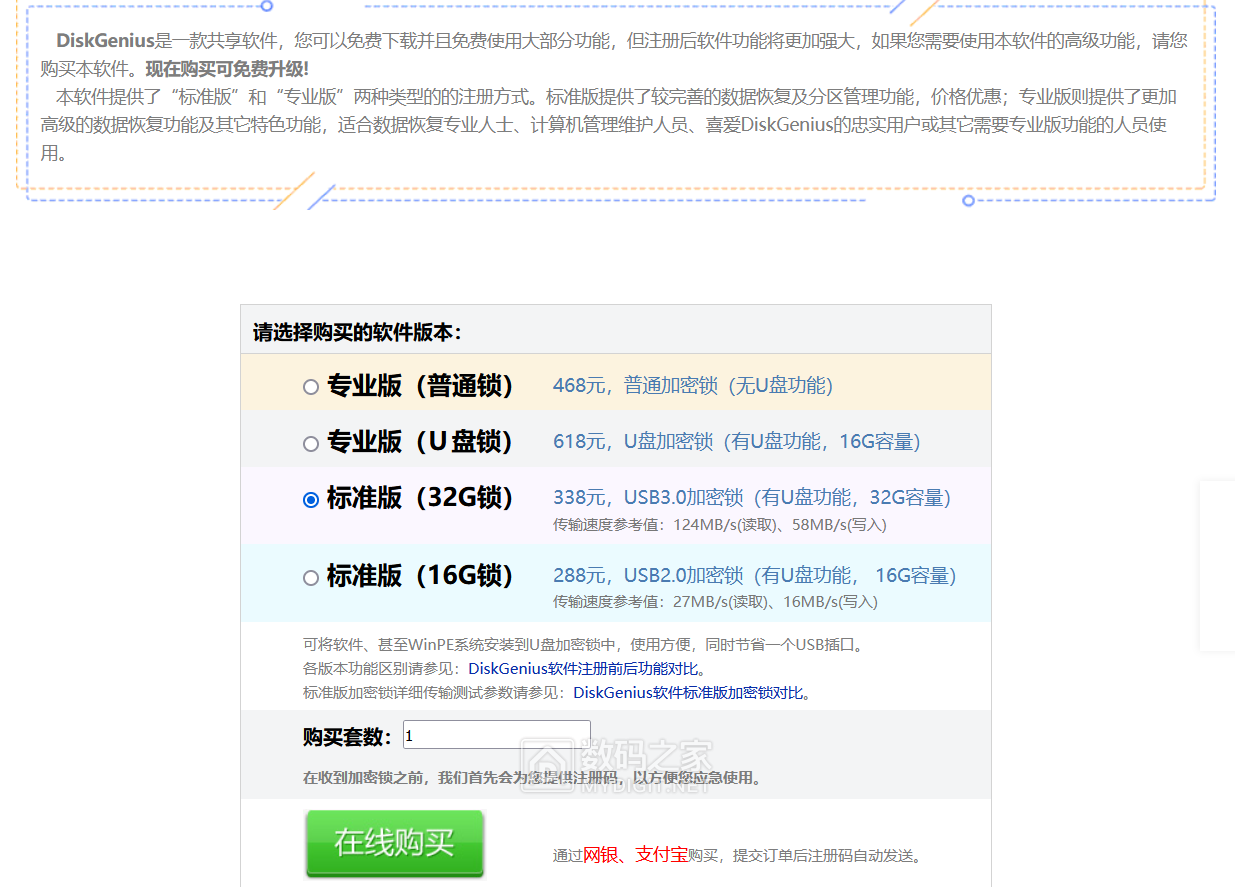
Task: Click the 288元 USB2.0加密锁 price text
Action: point(755,574)
